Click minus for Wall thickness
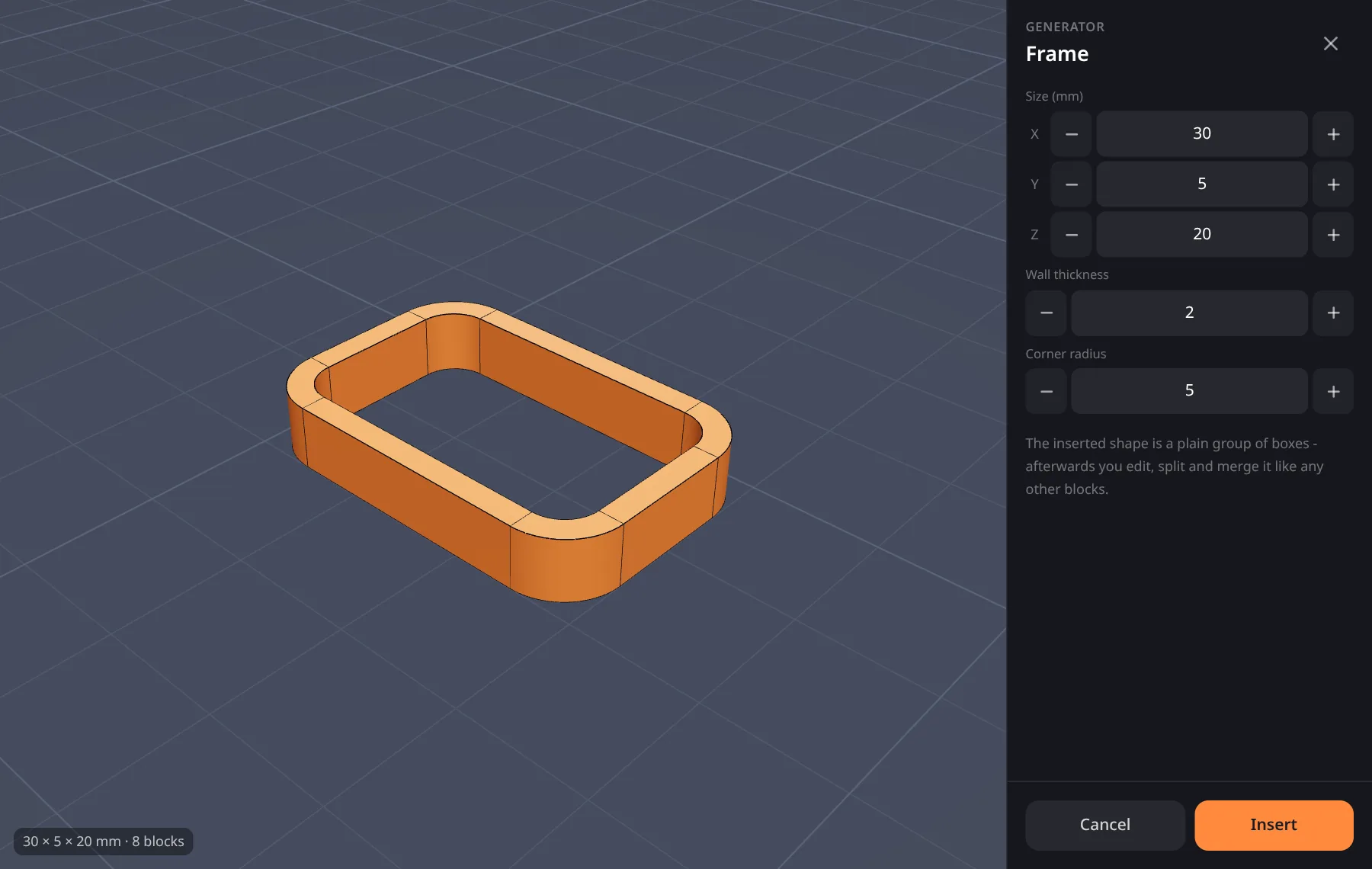1372x869 pixels. tap(1046, 313)
